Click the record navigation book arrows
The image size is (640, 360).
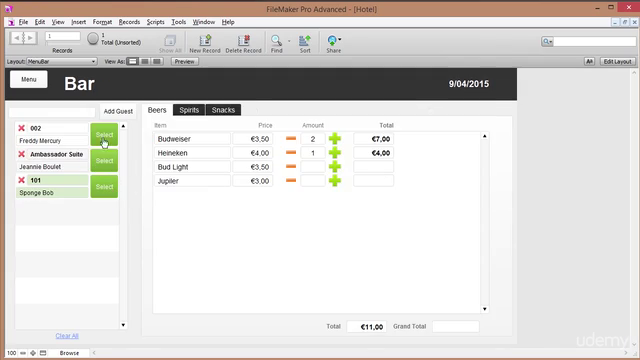point(23,38)
